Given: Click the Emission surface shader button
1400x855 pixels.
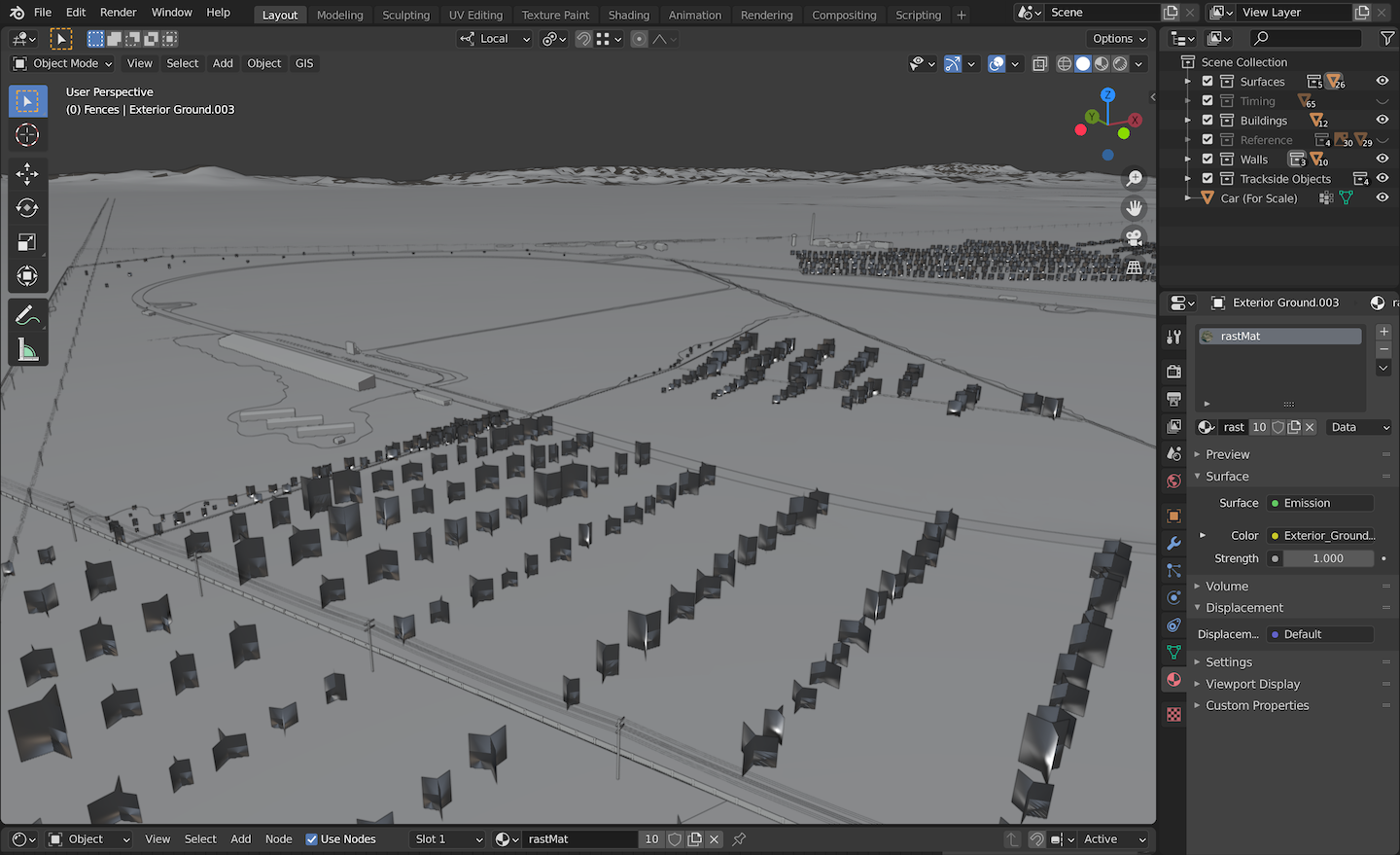Looking at the screenshot, I should (x=1320, y=503).
